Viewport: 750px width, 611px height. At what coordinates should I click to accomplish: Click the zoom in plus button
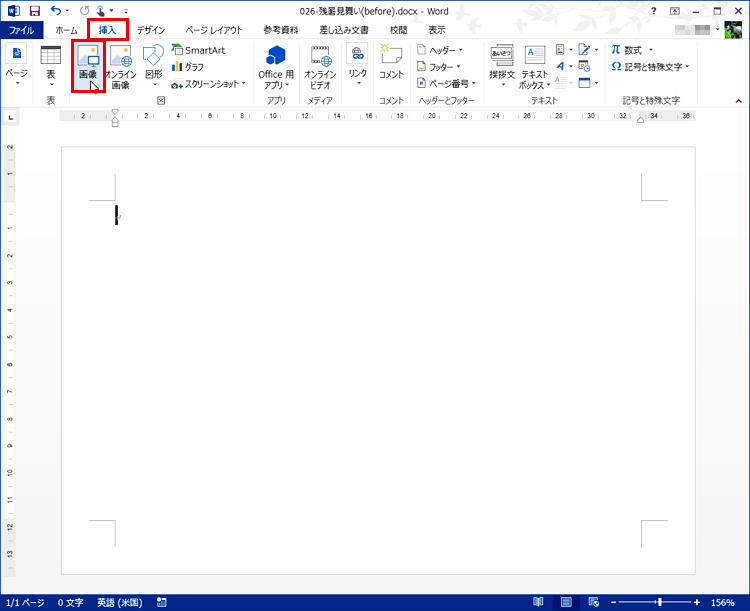697,602
